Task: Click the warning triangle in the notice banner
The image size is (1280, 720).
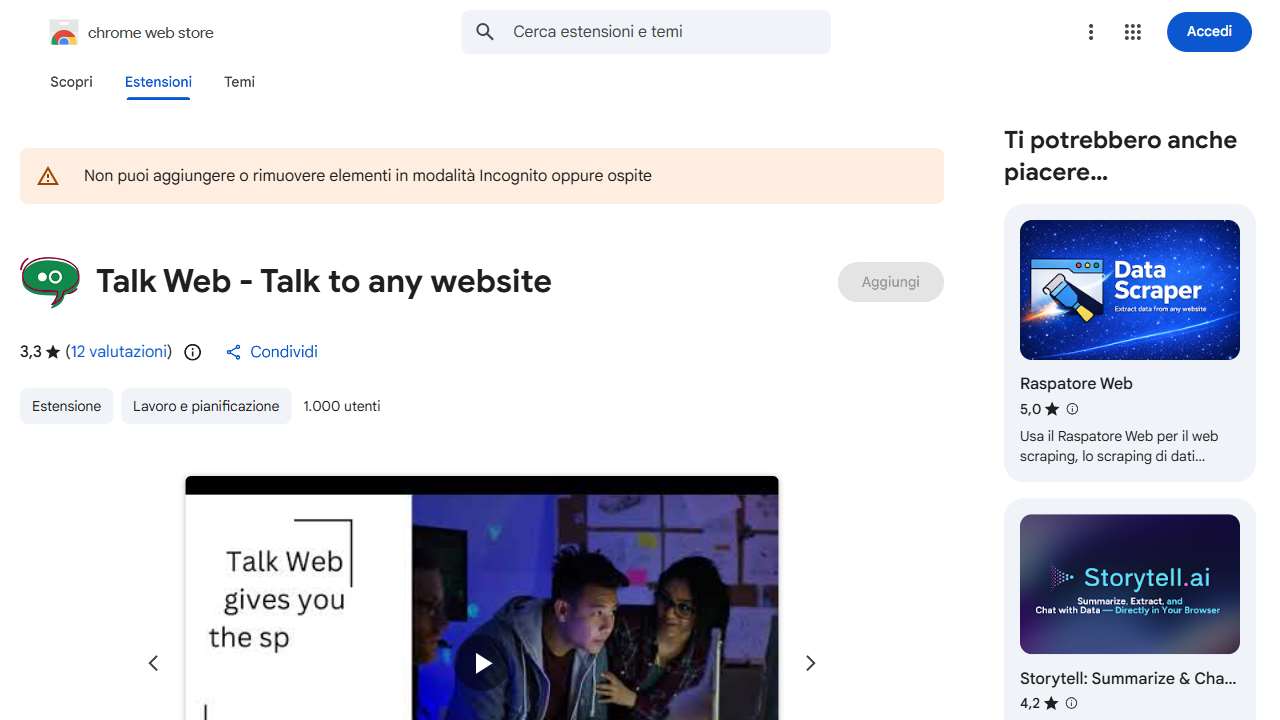Action: point(47,175)
